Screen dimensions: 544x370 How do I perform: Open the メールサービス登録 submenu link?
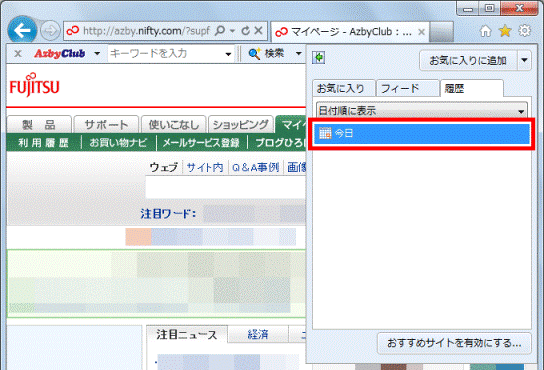point(201,143)
